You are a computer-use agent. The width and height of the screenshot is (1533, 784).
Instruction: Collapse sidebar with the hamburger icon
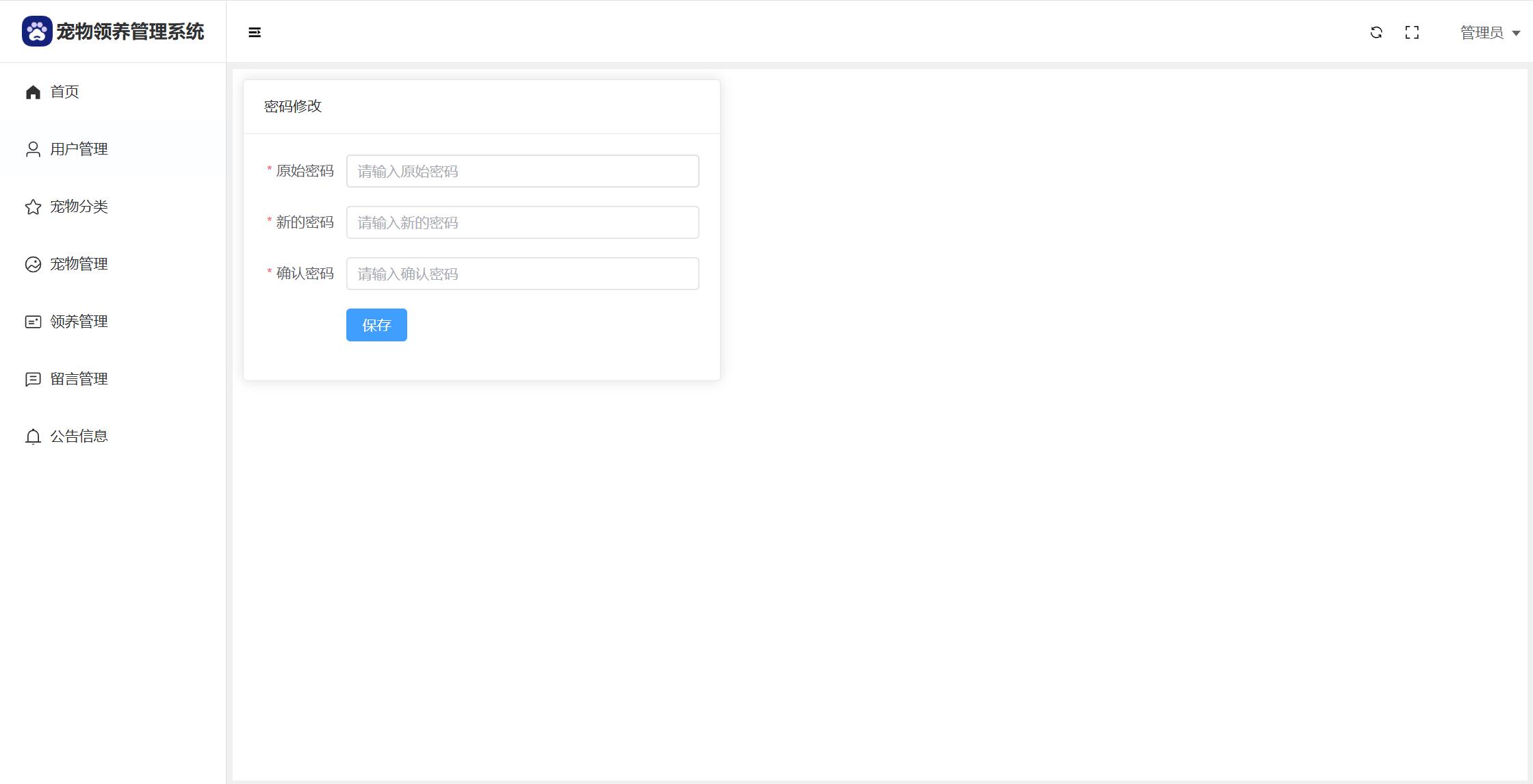[x=255, y=32]
